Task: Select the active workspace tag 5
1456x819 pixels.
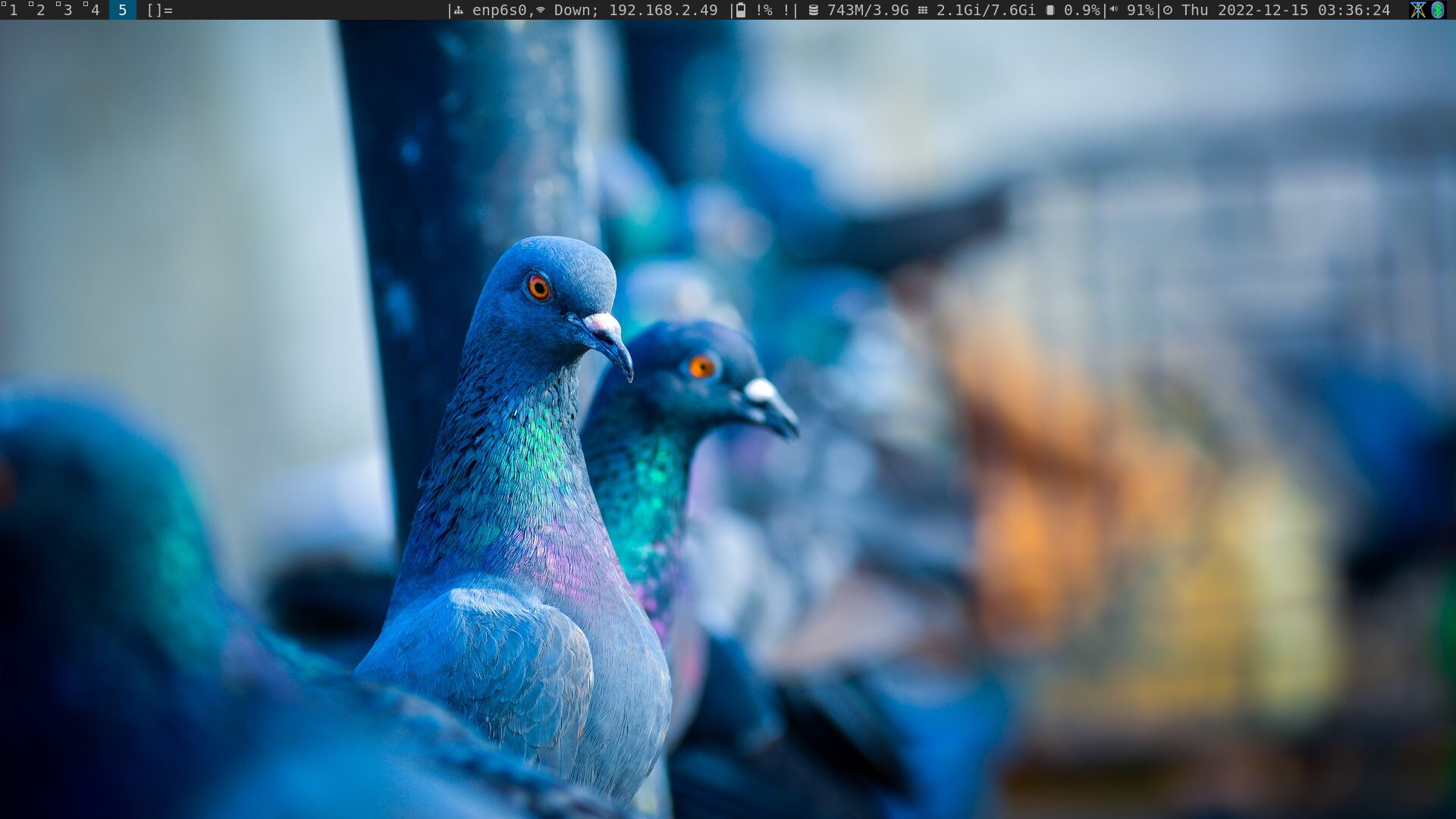Action: [x=122, y=10]
